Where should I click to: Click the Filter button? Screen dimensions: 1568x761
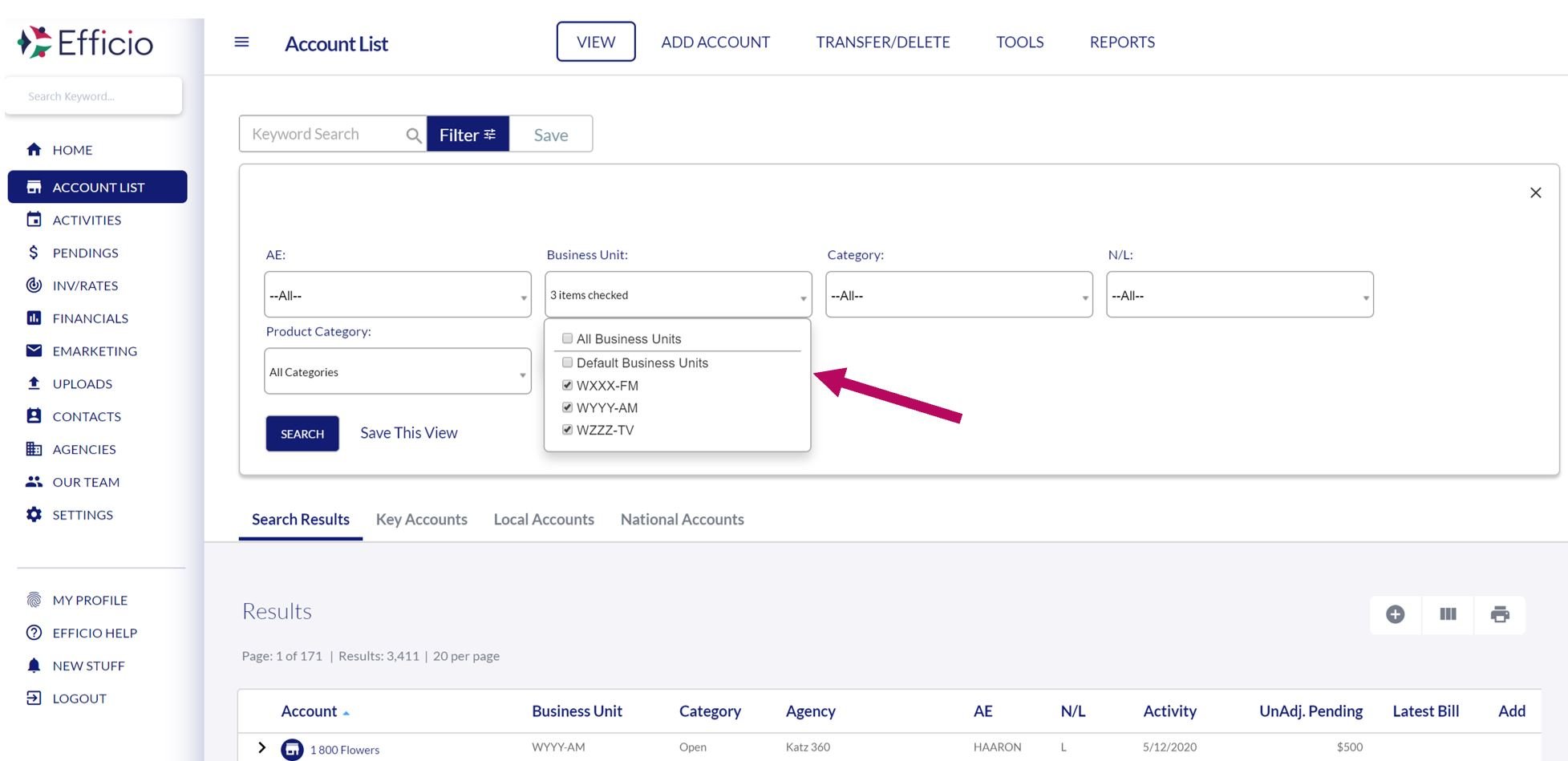tap(468, 134)
